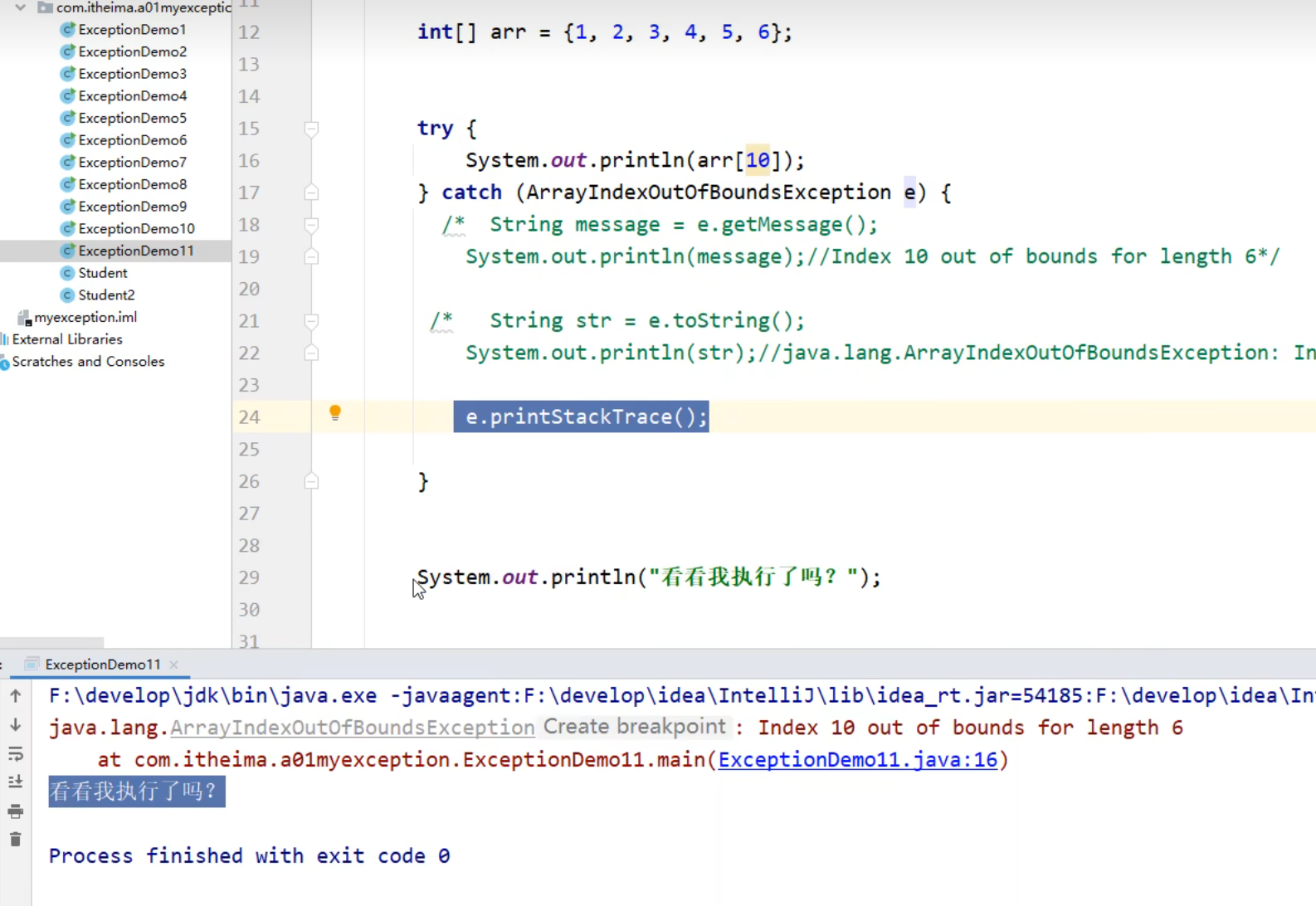Clear console output with trash icon
This screenshot has height=906, width=1316.
pos(16,840)
